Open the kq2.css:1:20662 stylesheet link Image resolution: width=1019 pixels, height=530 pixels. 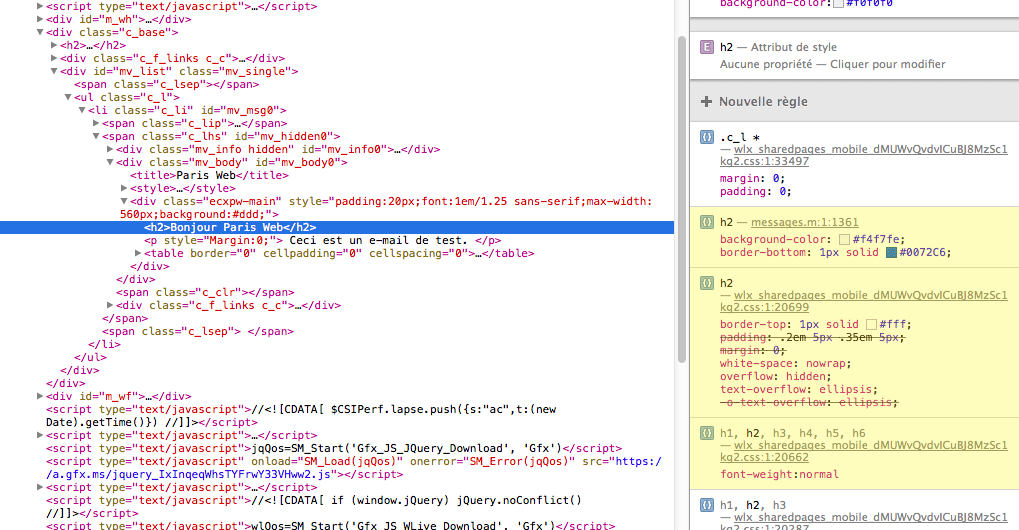tap(864, 451)
